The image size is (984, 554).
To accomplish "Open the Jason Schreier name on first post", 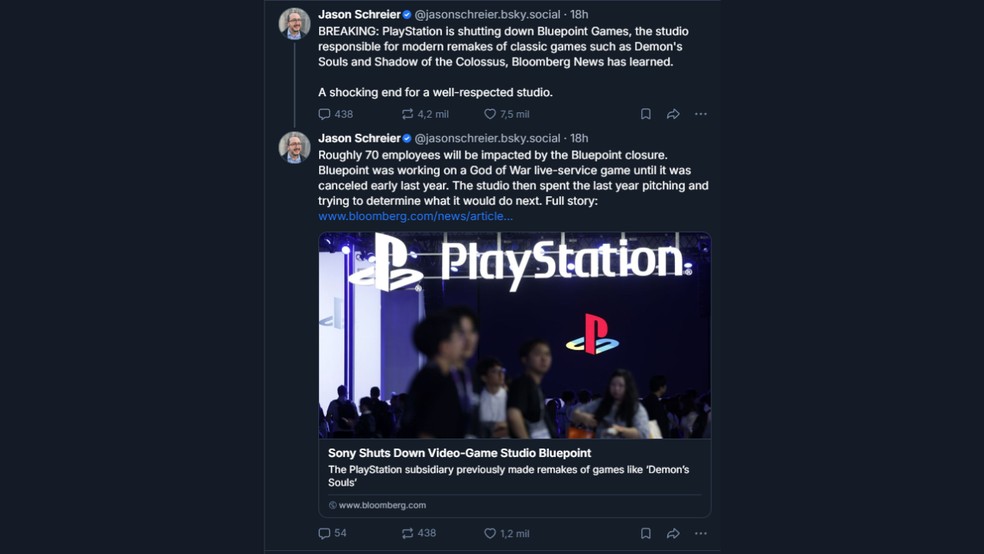I will pyautogui.click(x=359, y=15).
